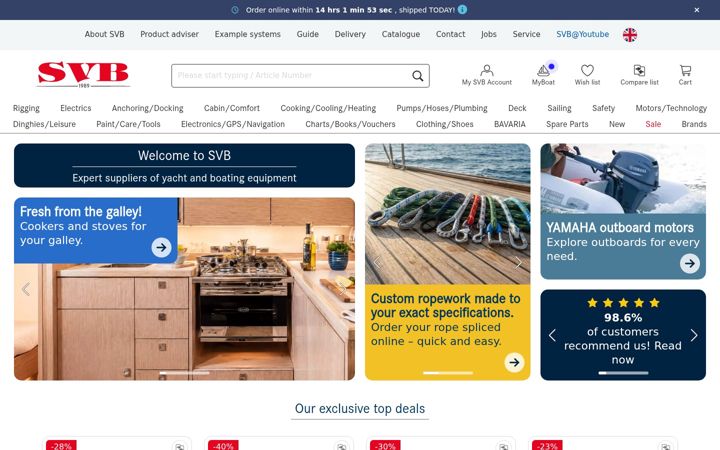Show previous slide in galley carousel
The image size is (720, 450).
(26, 289)
